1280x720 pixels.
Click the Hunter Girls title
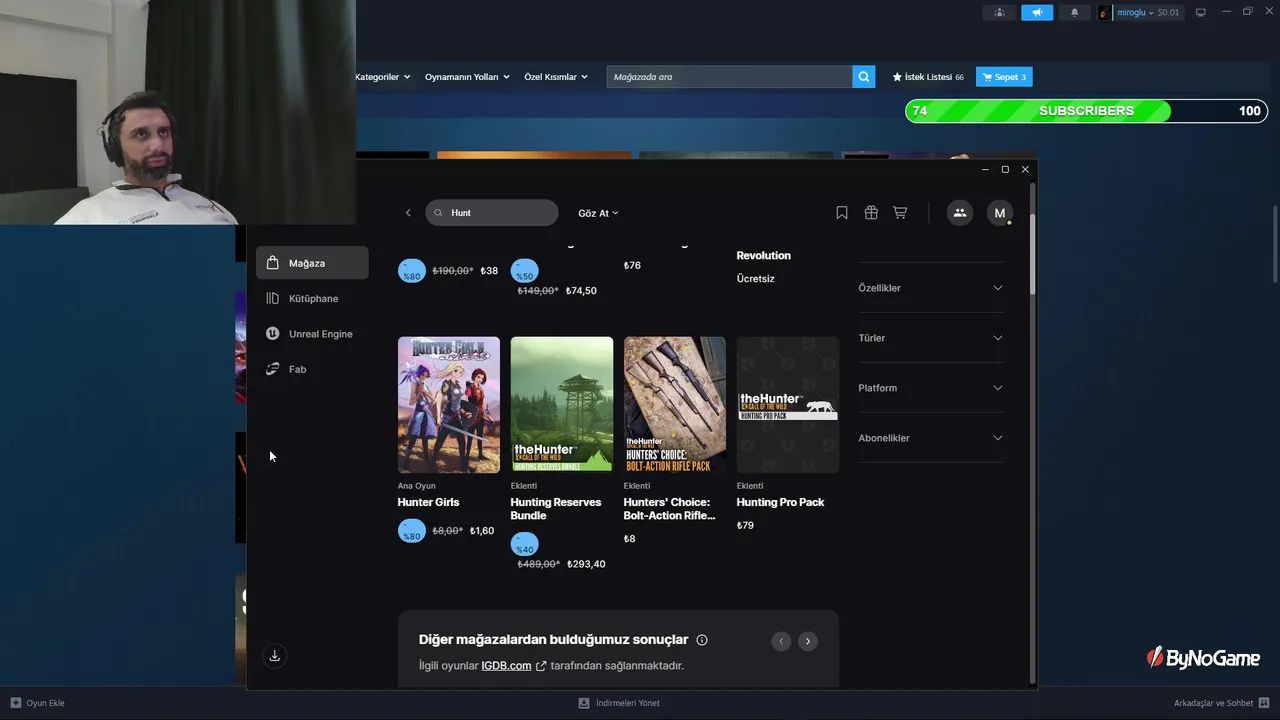[428, 502]
